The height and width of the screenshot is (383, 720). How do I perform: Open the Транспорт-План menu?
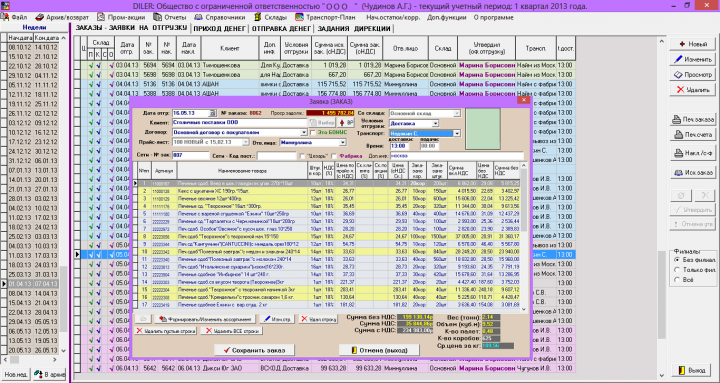tap(326, 17)
